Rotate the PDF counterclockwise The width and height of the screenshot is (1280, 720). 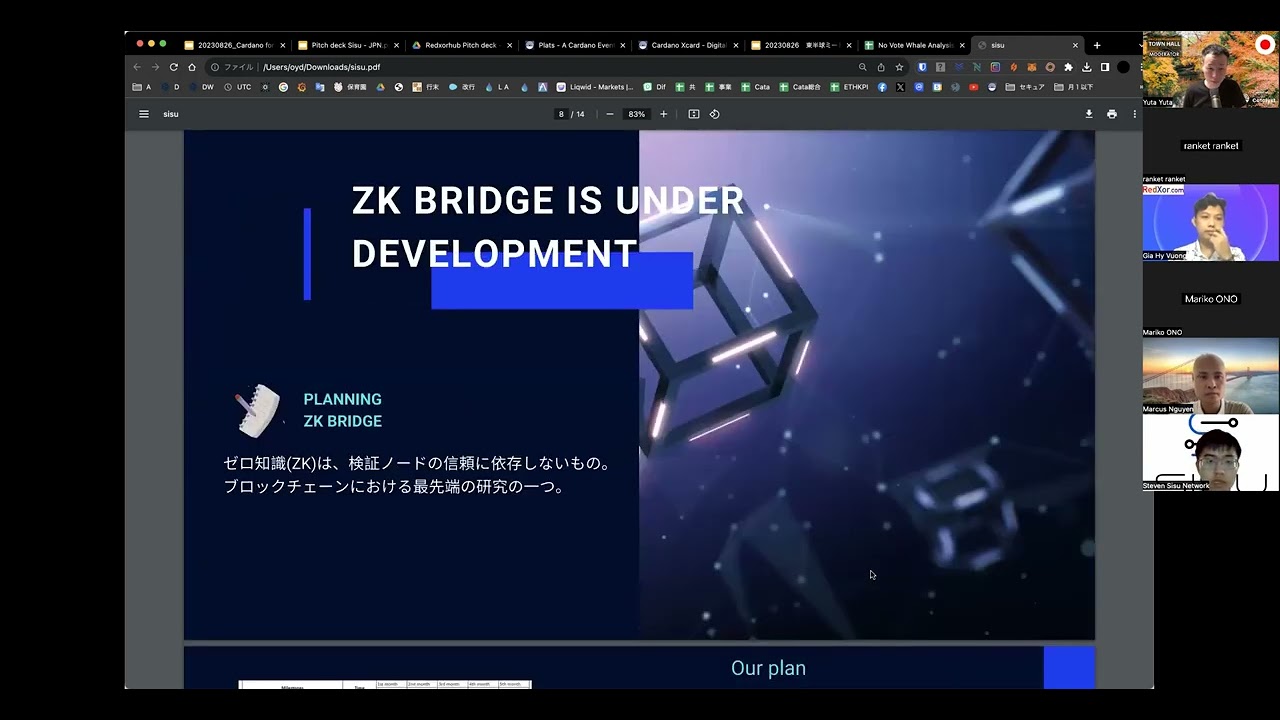click(x=715, y=114)
